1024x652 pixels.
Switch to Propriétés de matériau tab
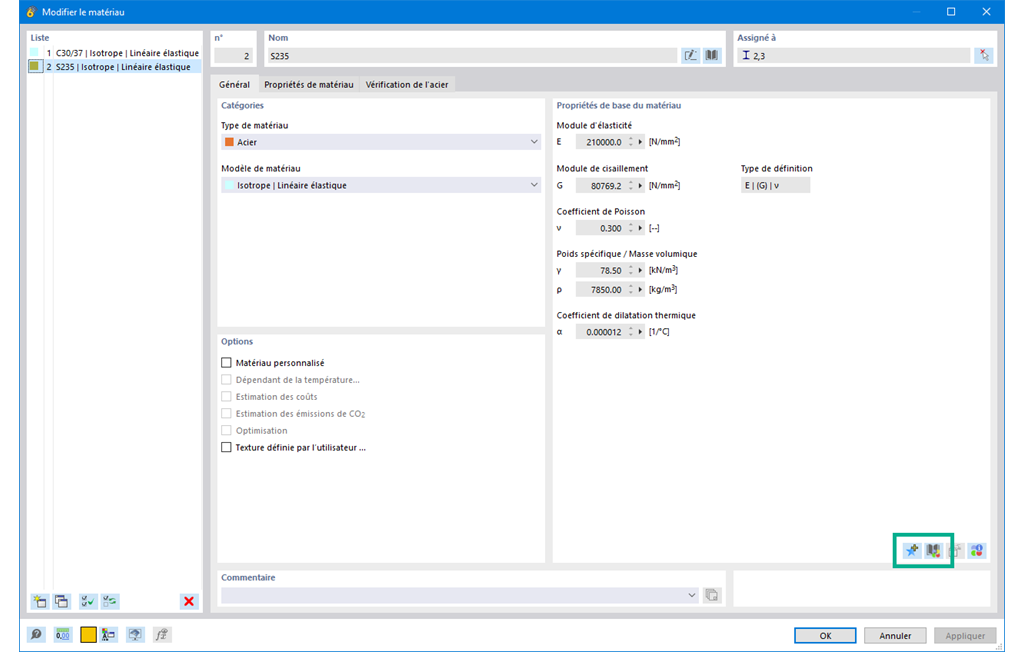[309, 84]
